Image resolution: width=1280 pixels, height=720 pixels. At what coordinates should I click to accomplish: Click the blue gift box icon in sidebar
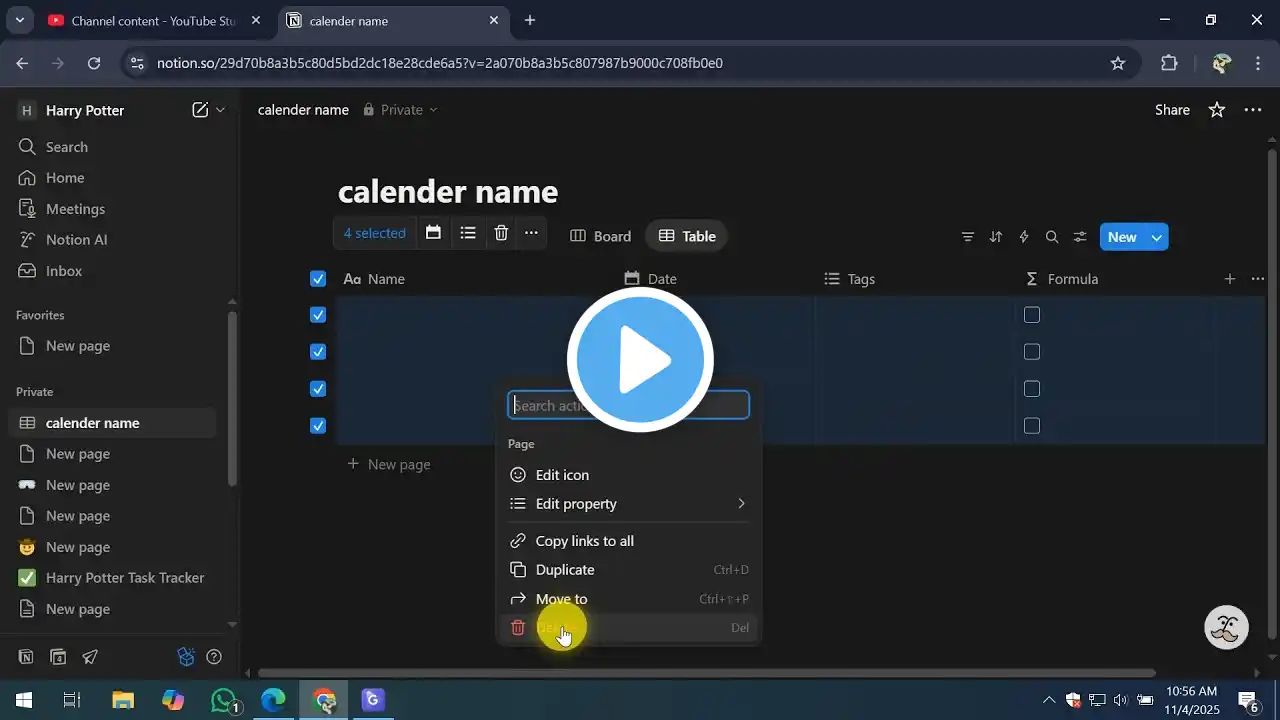click(186, 657)
